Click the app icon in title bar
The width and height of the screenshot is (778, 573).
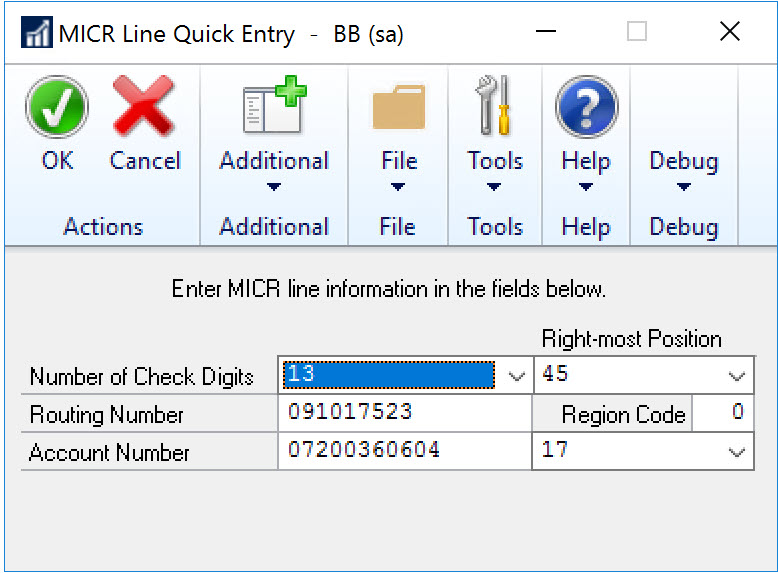click(37, 34)
